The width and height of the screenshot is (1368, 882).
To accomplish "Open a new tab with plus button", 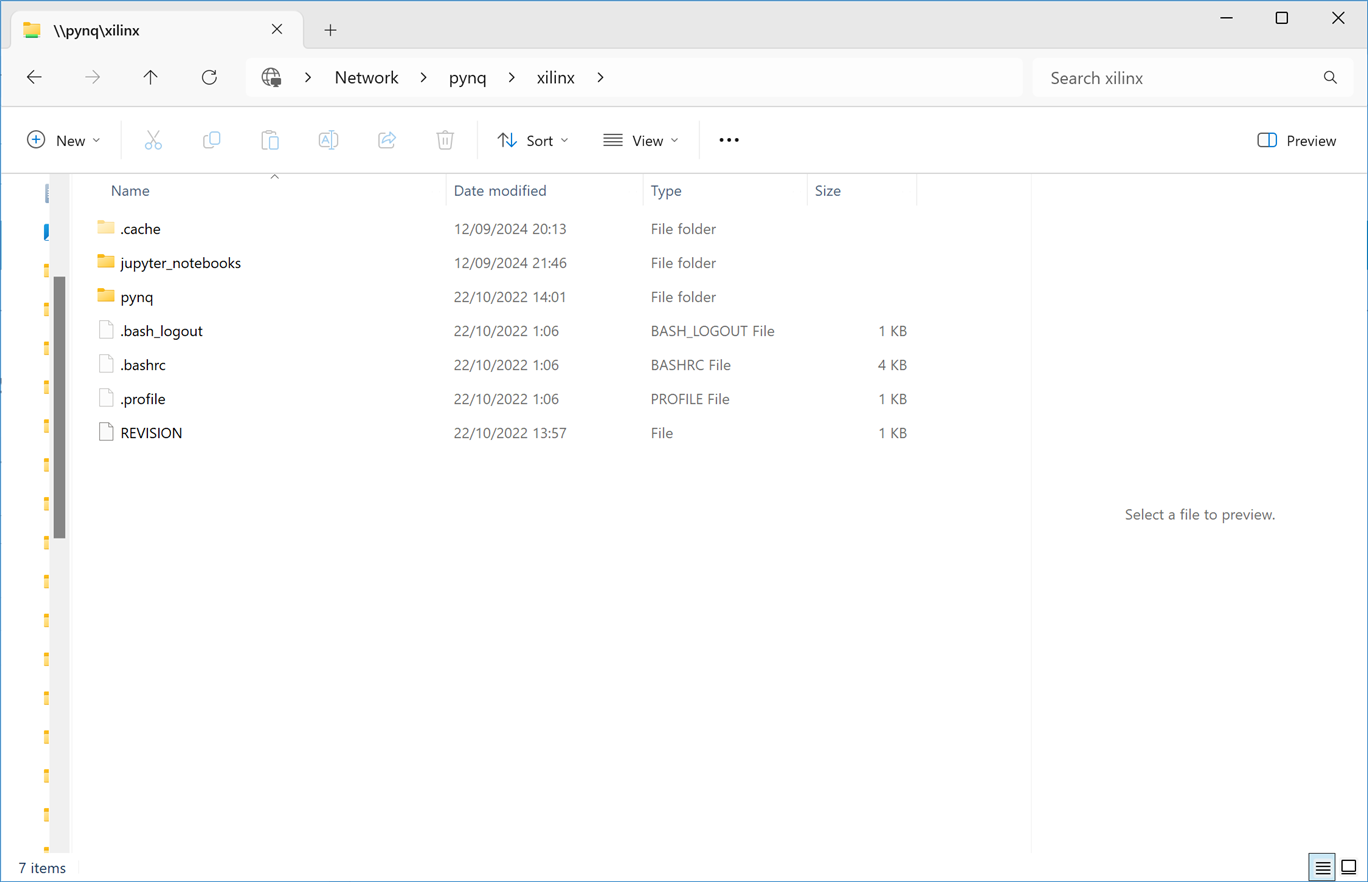I will (x=330, y=30).
